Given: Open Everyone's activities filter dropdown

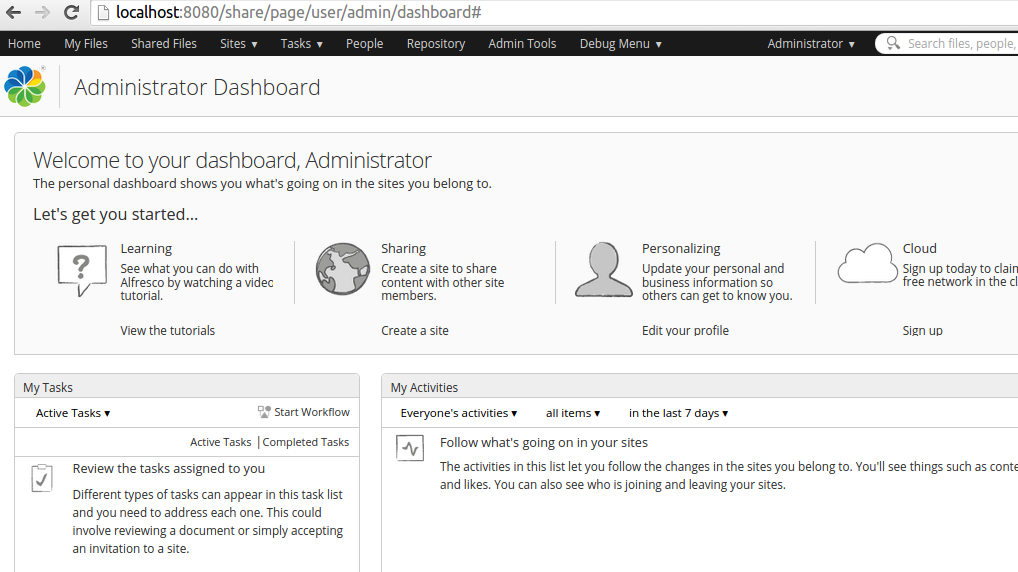Looking at the screenshot, I should click(x=458, y=413).
